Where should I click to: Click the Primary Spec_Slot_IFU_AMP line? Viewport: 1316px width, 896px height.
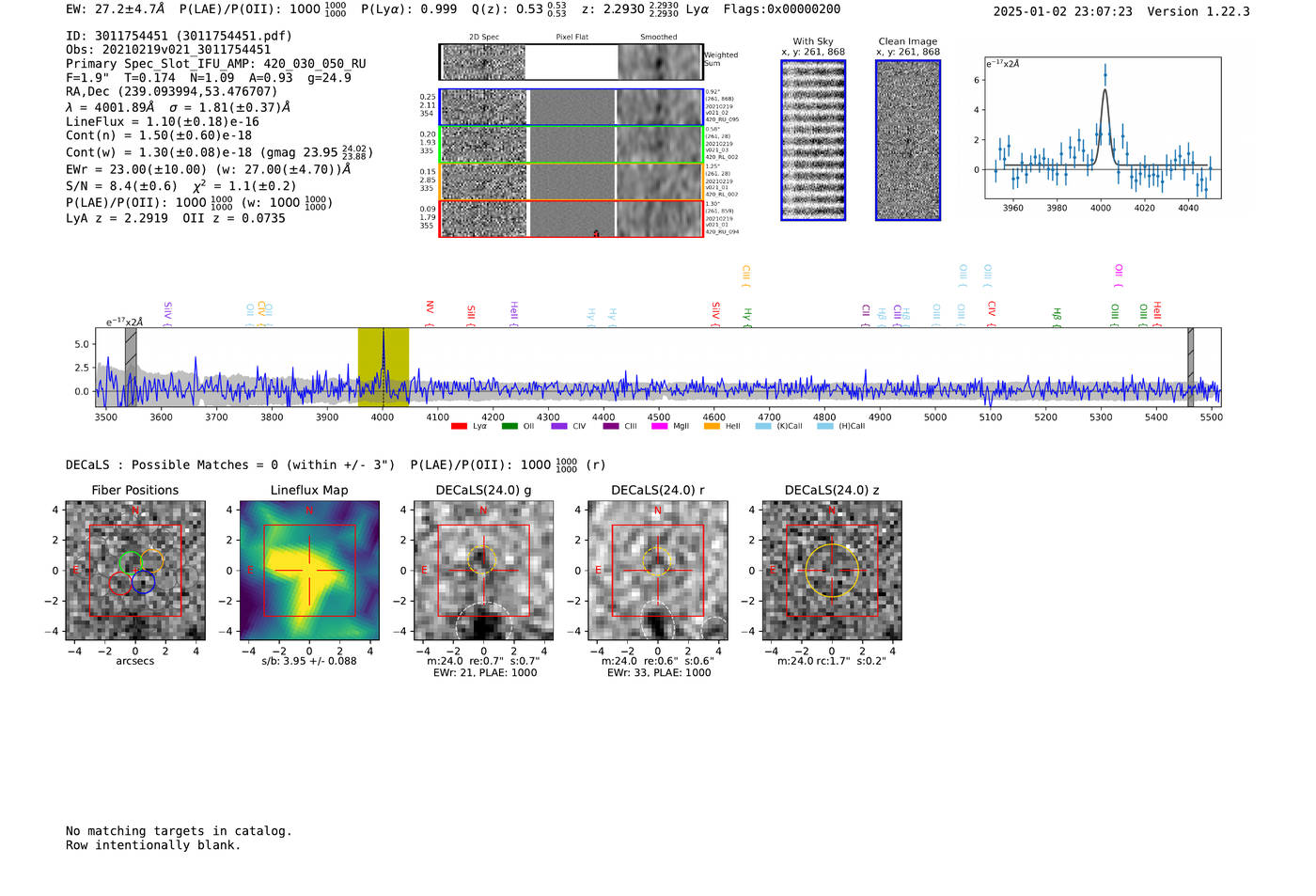216,64
